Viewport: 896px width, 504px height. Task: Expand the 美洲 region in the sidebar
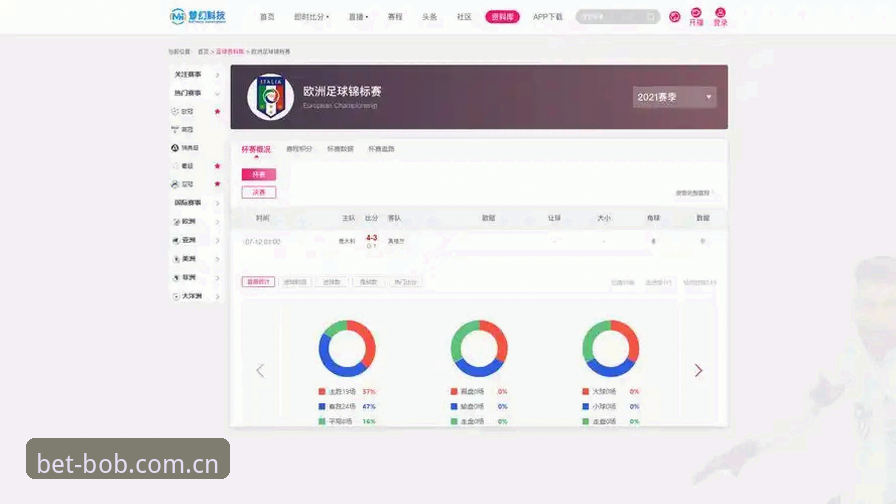(197, 259)
